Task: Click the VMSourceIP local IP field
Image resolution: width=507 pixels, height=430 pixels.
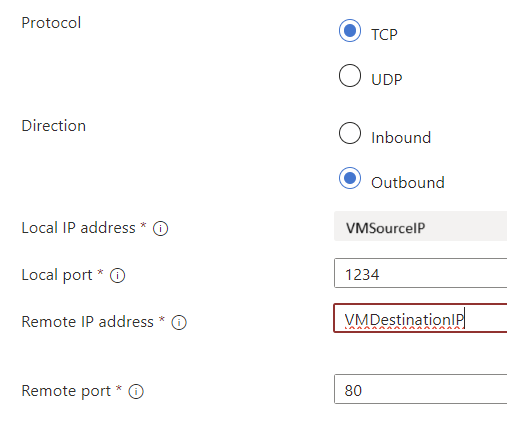Action: point(420,226)
